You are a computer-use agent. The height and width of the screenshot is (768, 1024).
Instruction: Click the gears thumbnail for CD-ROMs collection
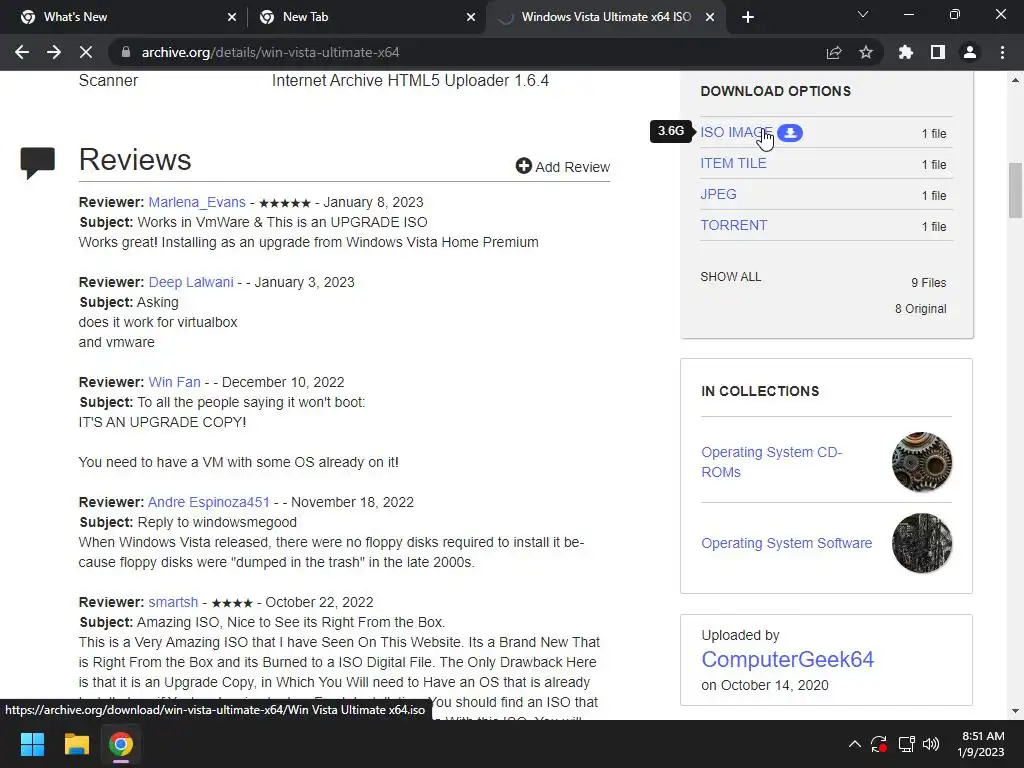coord(921,462)
